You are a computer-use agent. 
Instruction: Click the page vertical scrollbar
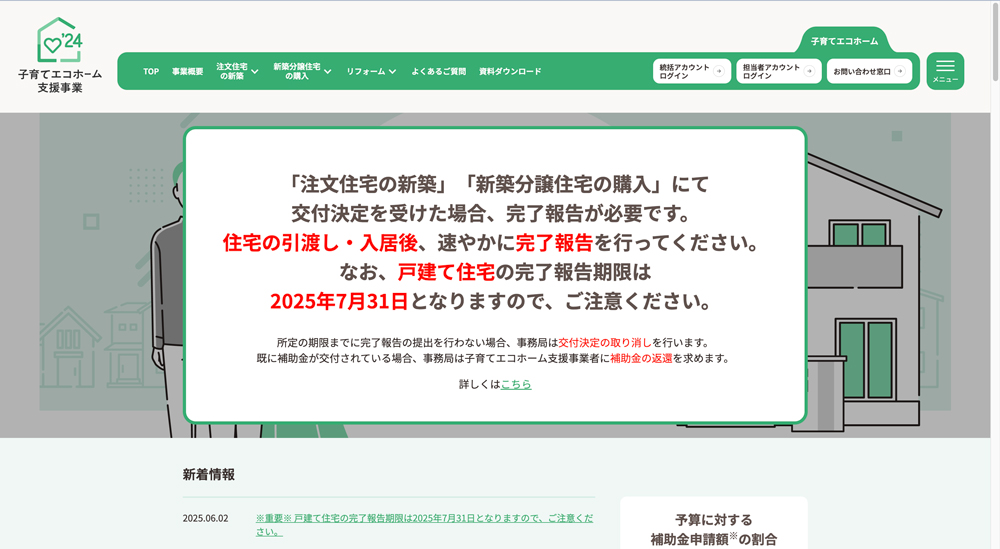tap(994, 300)
